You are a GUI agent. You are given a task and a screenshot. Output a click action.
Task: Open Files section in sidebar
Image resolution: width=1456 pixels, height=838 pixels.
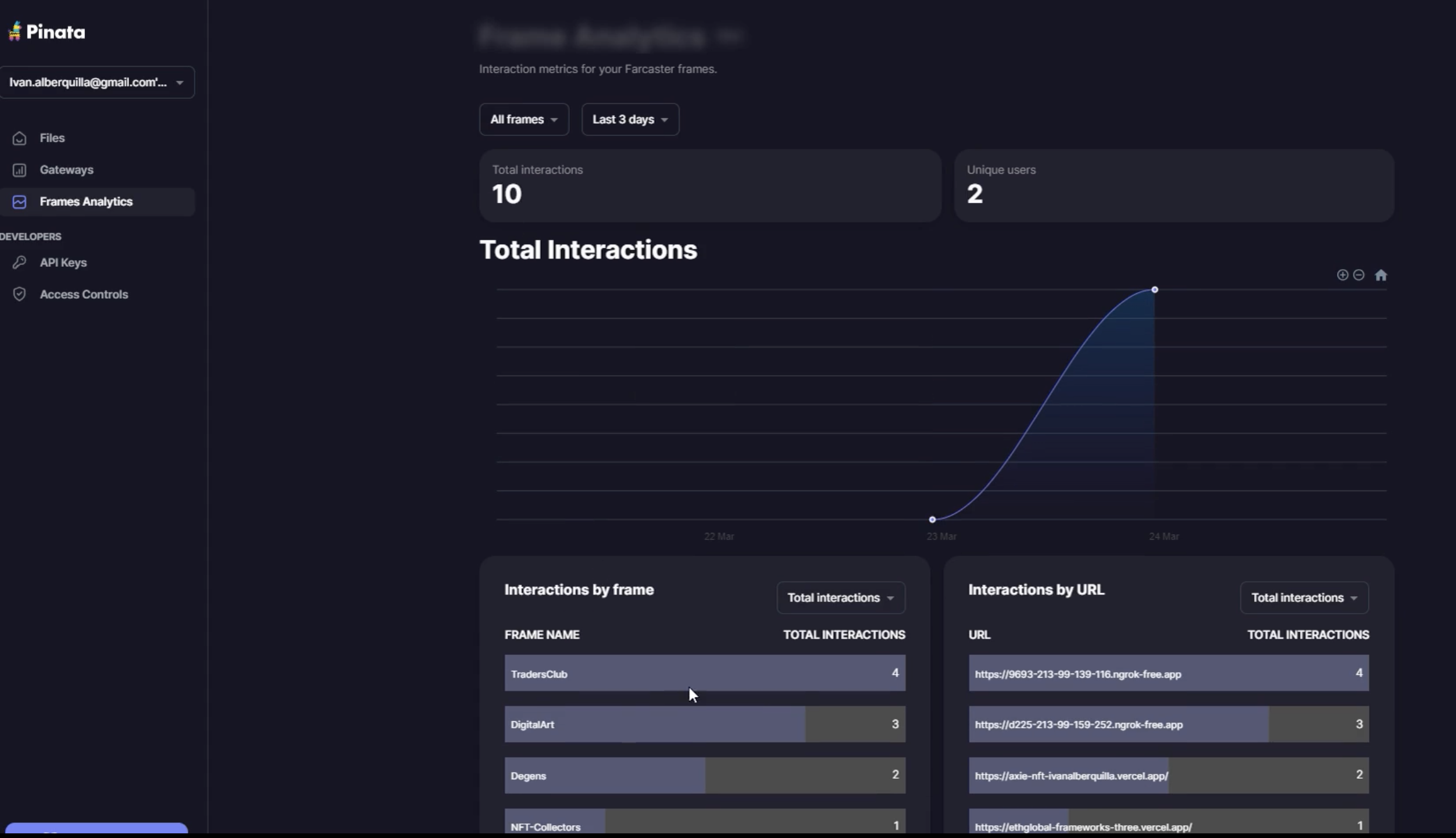click(52, 137)
